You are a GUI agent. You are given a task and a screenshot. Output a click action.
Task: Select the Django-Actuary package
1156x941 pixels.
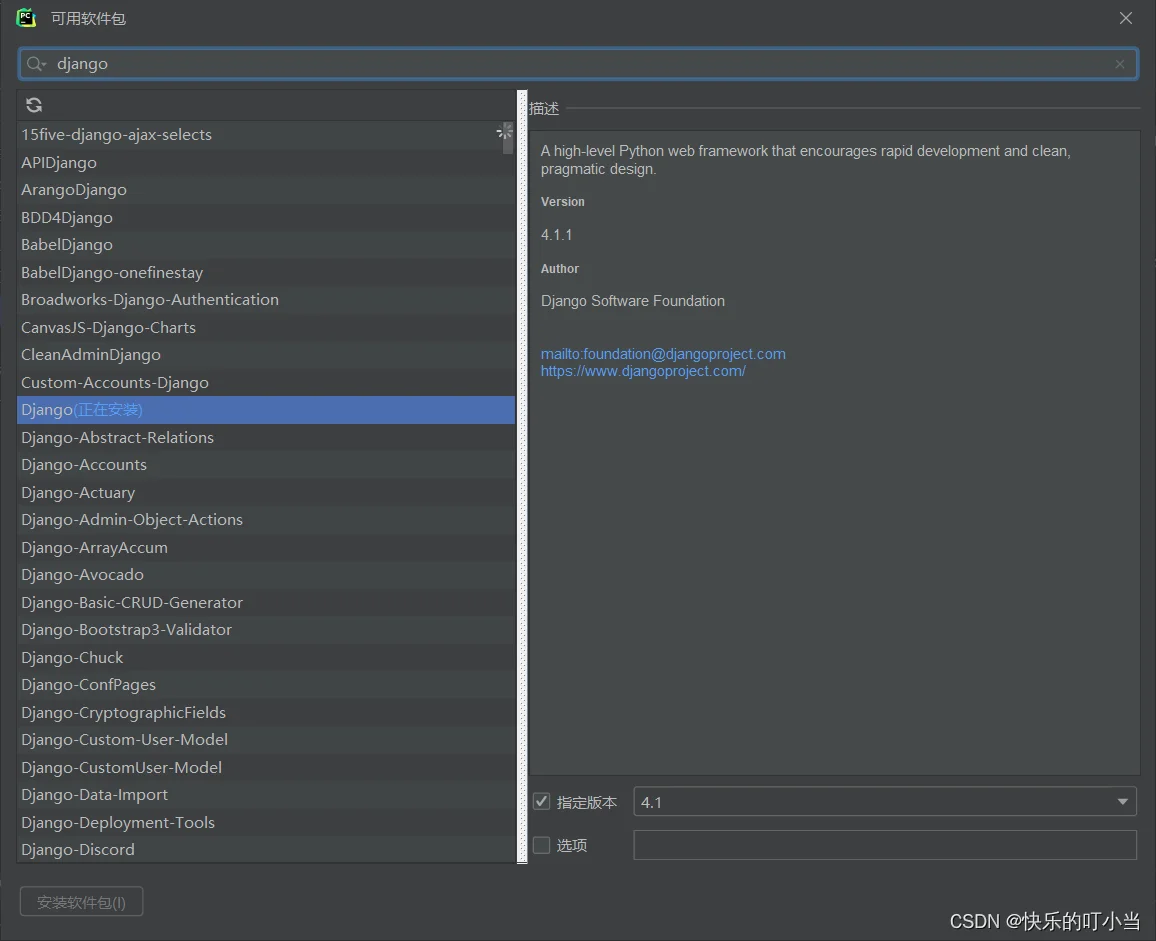265,493
